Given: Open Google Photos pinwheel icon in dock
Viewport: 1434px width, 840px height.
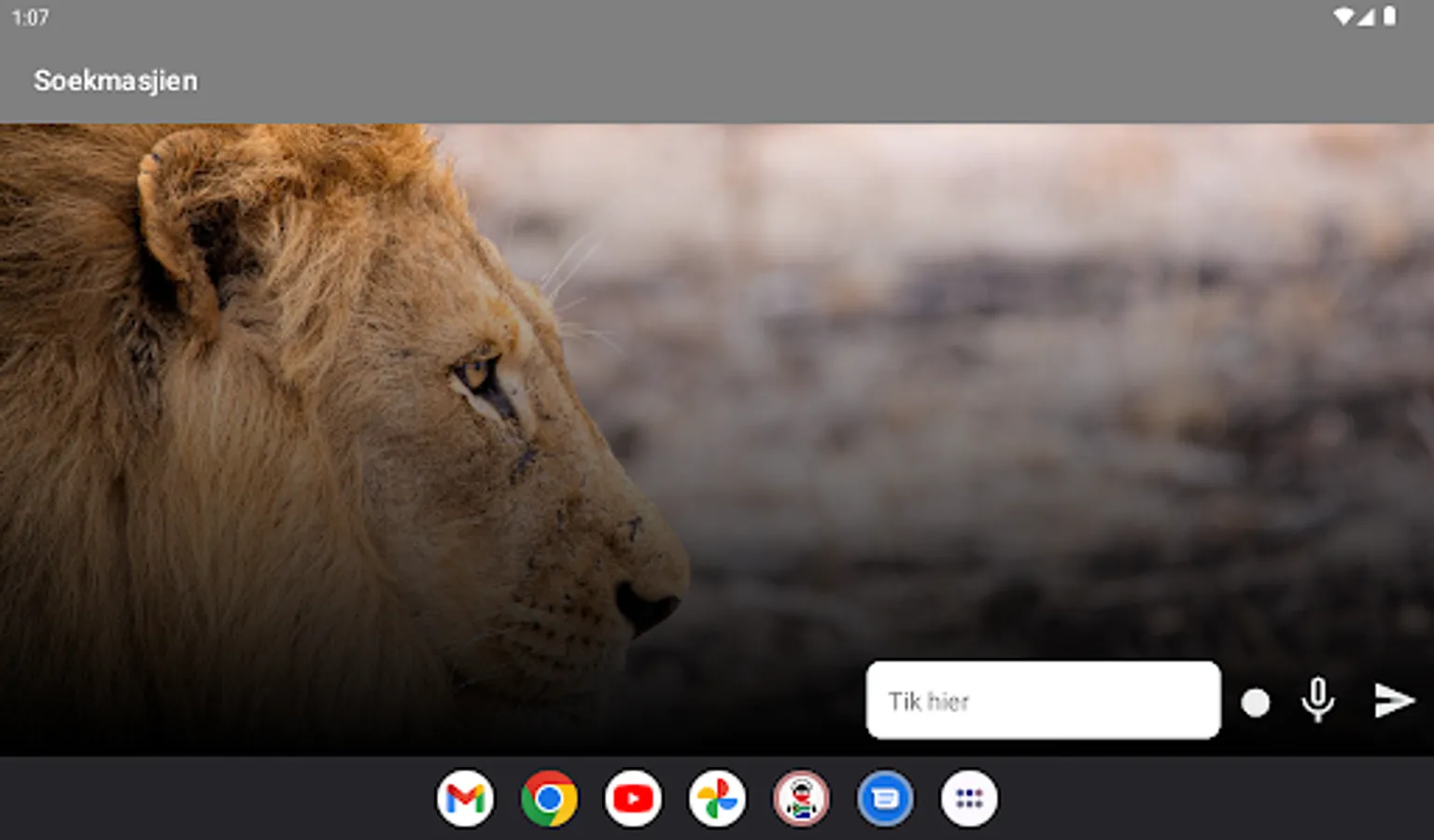Looking at the screenshot, I should tap(717, 799).
